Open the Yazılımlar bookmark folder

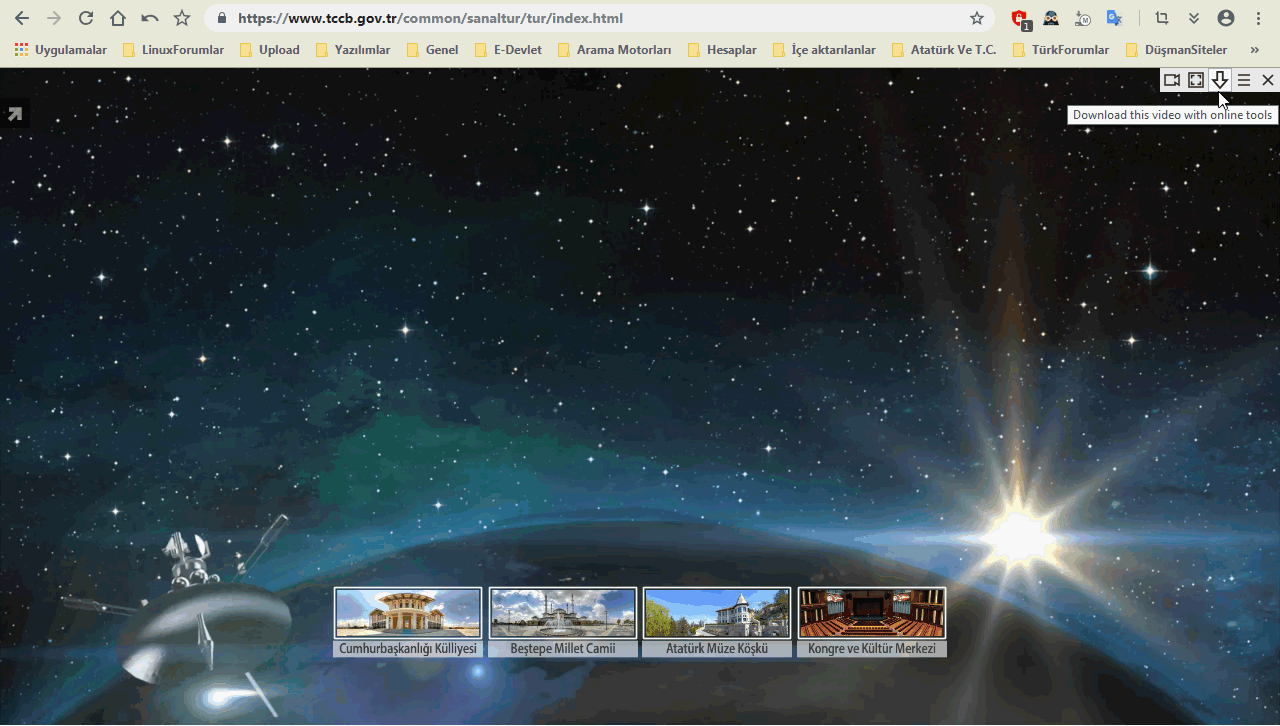point(352,50)
